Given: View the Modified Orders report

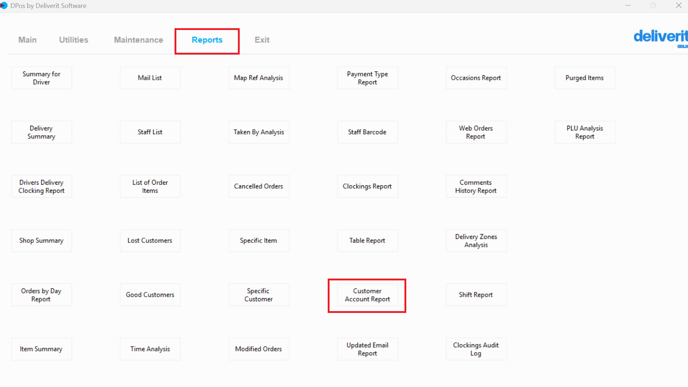Looking at the screenshot, I should pos(258,349).
